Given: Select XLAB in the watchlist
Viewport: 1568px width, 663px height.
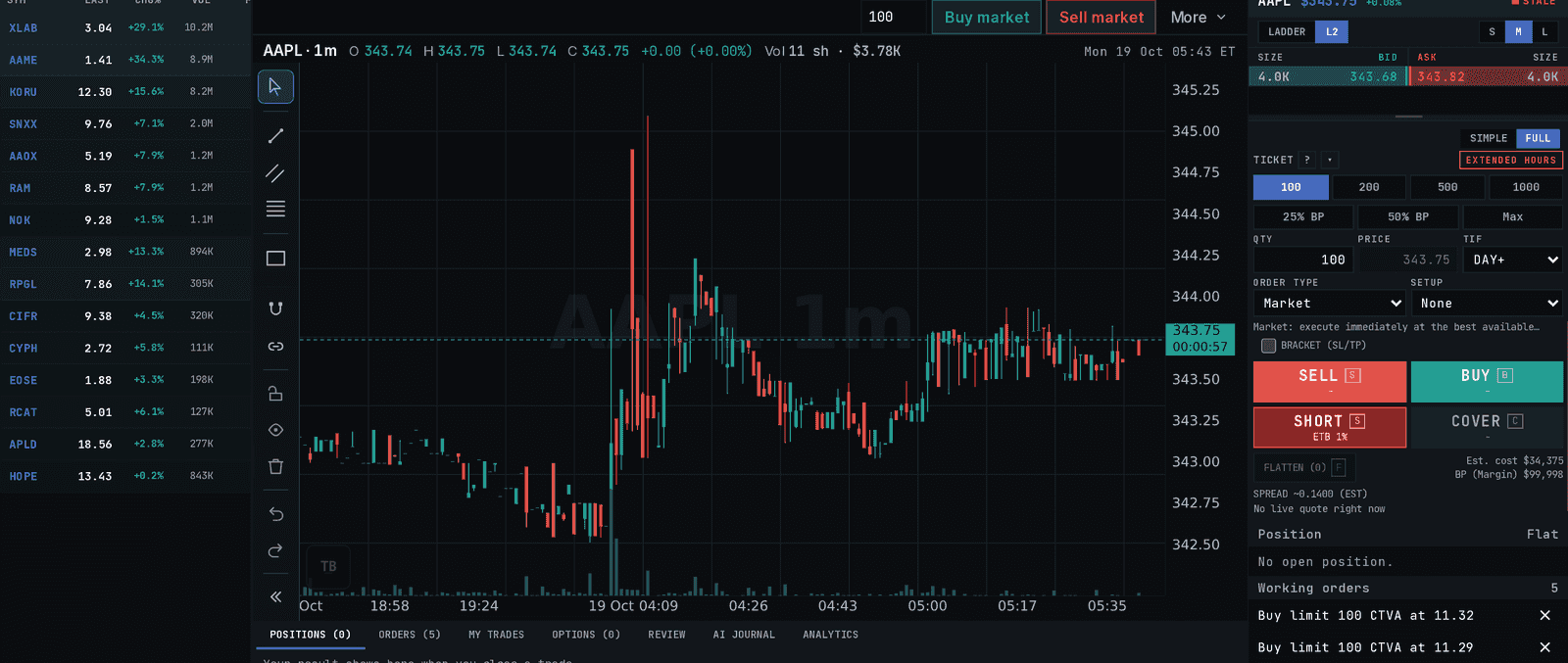Looking at the screenshot, I should point(125,27).
